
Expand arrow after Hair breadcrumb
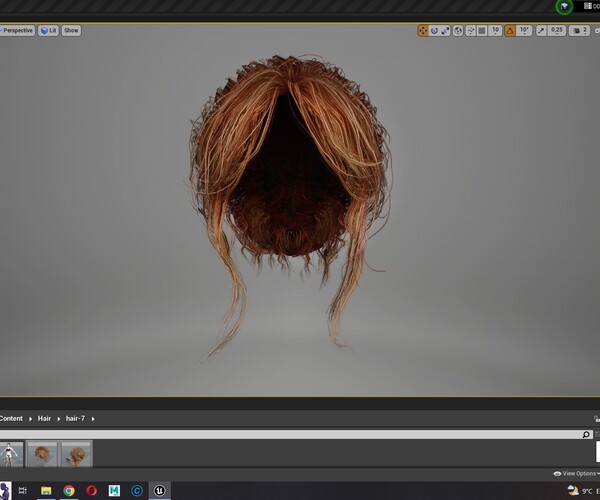(x=59, y=419)
